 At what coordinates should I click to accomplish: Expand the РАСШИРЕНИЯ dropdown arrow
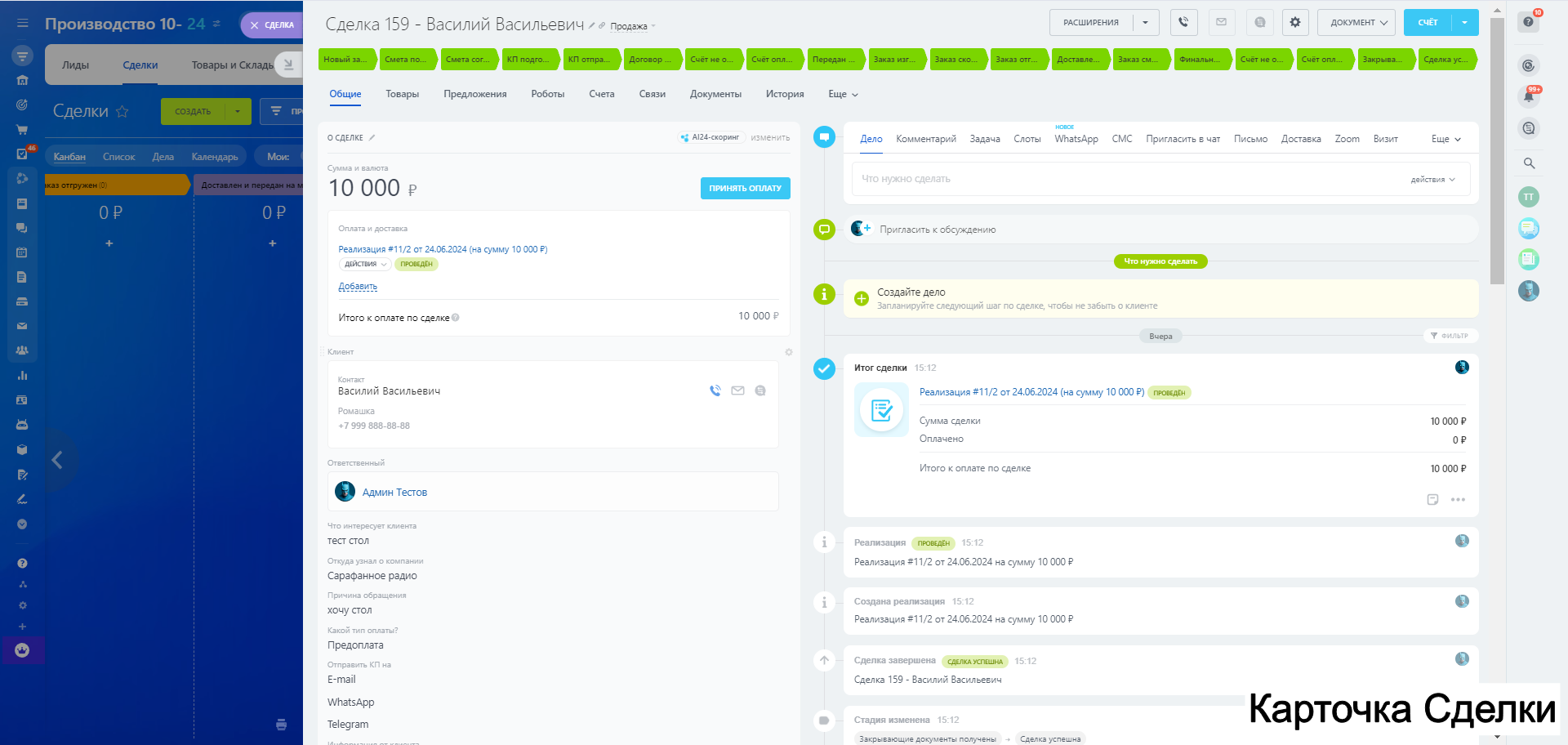tap(1145, 23)
